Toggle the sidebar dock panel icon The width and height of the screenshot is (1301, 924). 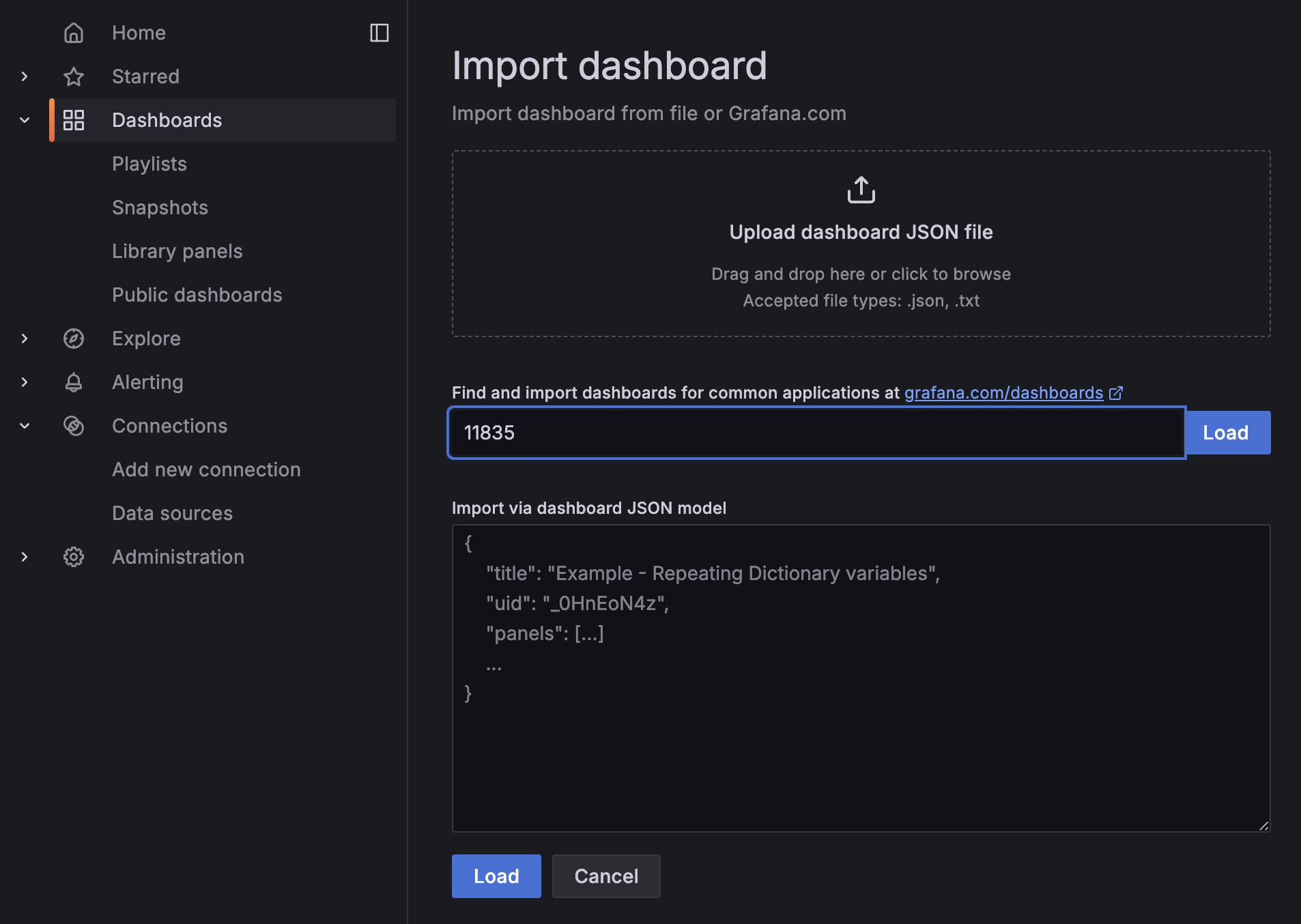click(x=380, y=33)
